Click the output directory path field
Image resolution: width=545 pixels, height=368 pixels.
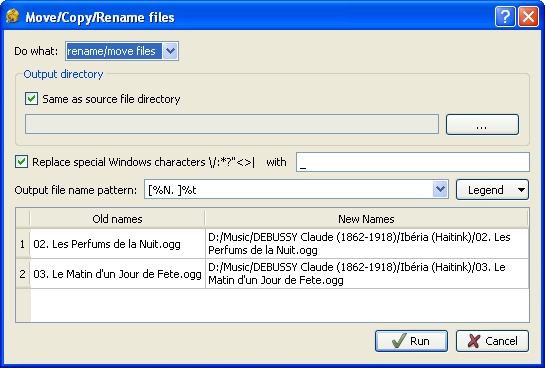(232, 124)
